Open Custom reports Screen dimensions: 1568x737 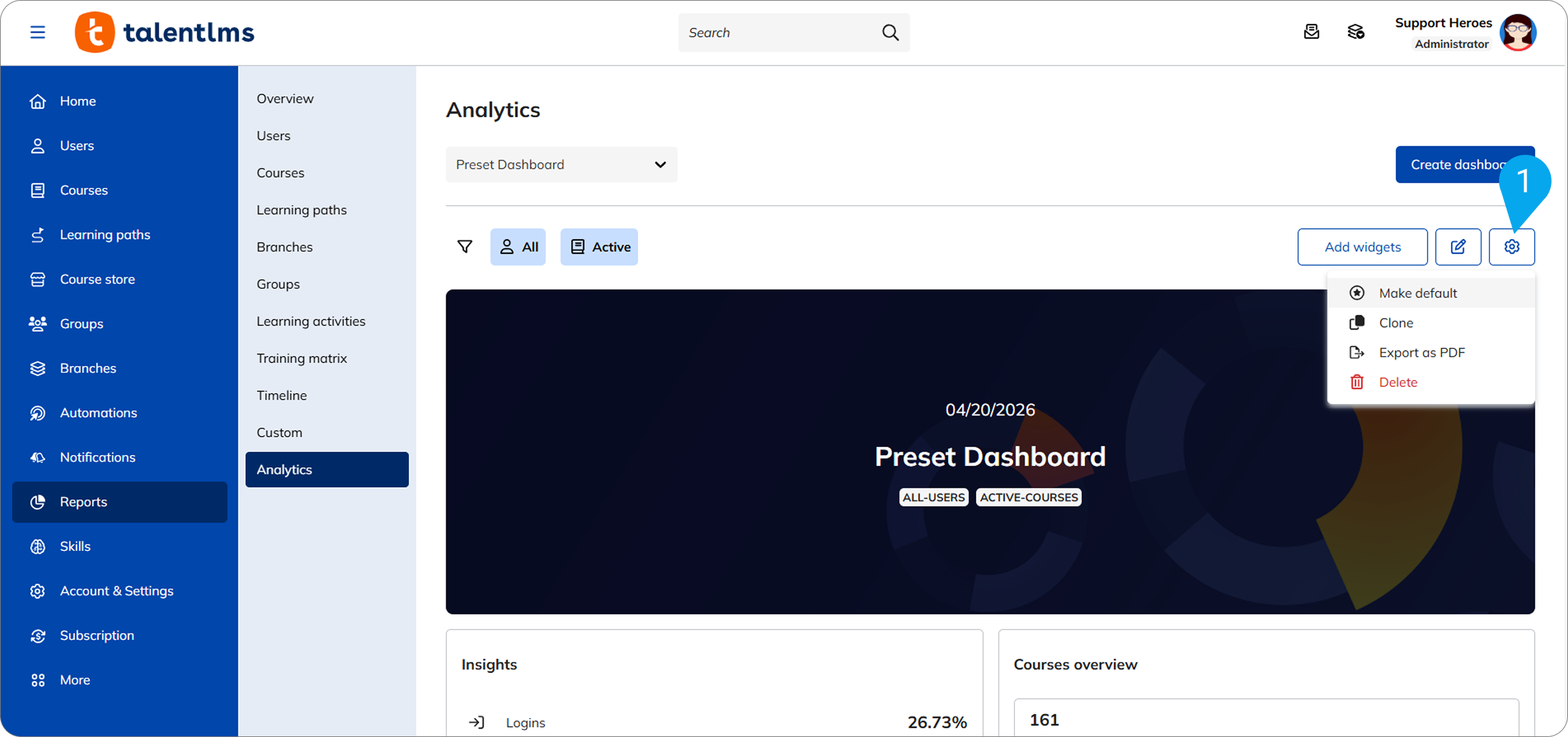point(327,433)
